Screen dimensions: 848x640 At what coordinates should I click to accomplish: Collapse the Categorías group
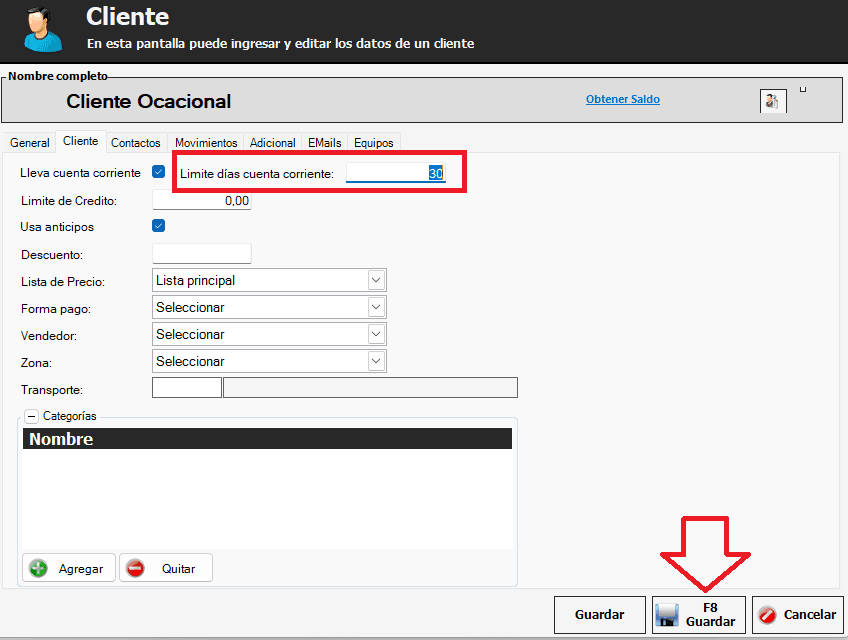point(32,416)
